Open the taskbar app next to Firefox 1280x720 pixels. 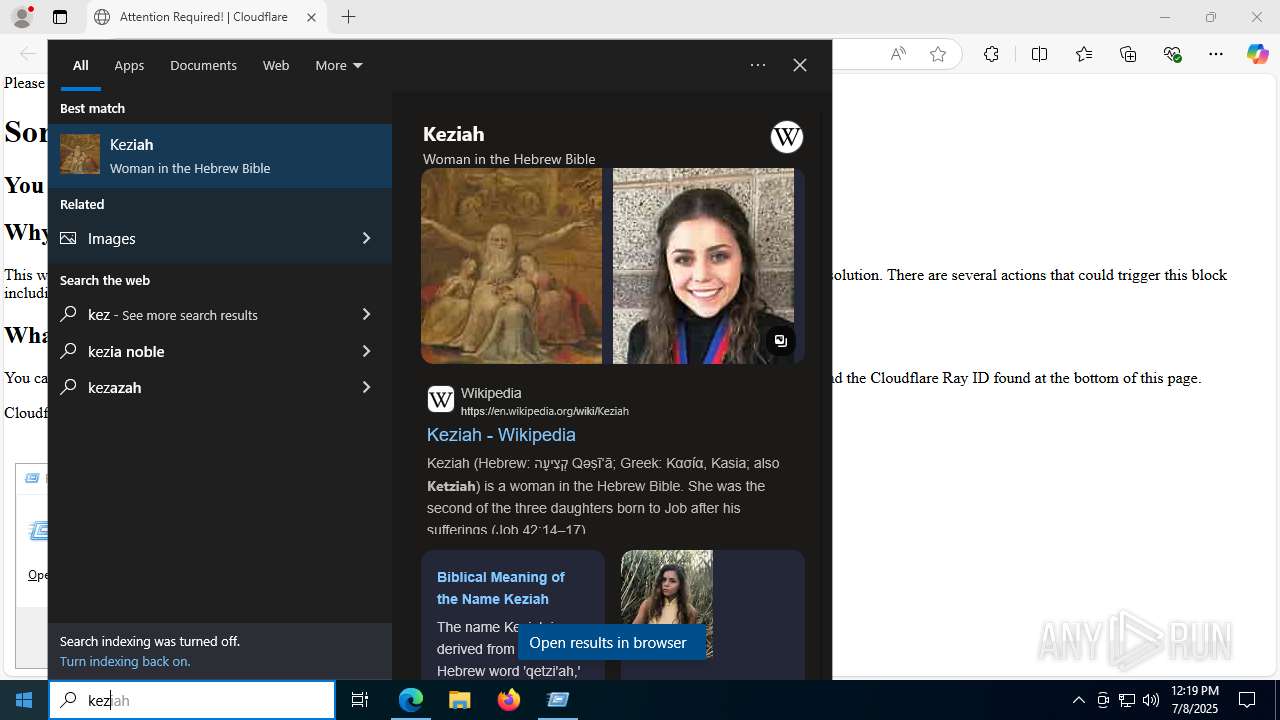coord(558,700)
